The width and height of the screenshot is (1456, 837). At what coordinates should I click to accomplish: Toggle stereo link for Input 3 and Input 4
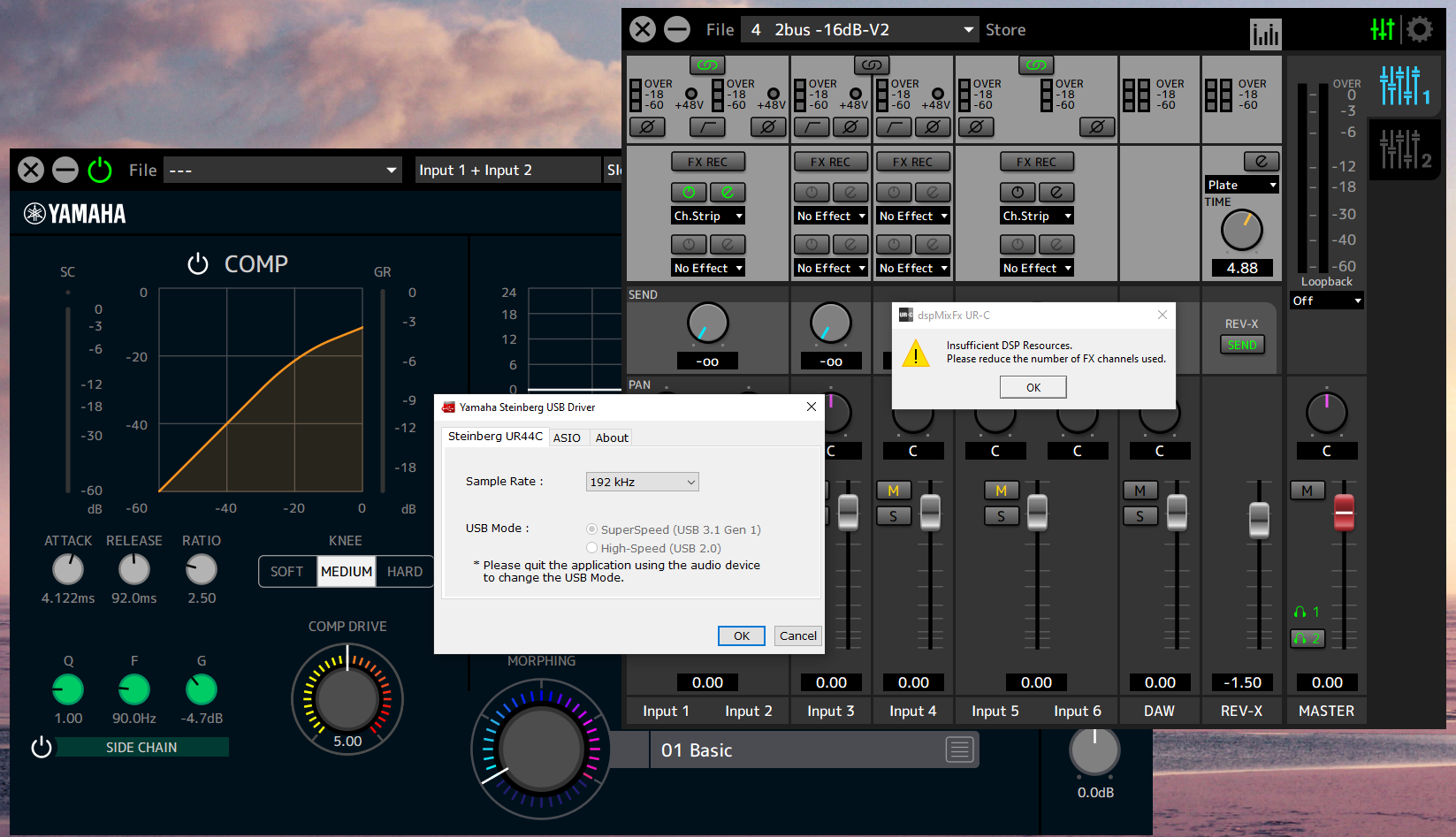coord(872,65)
